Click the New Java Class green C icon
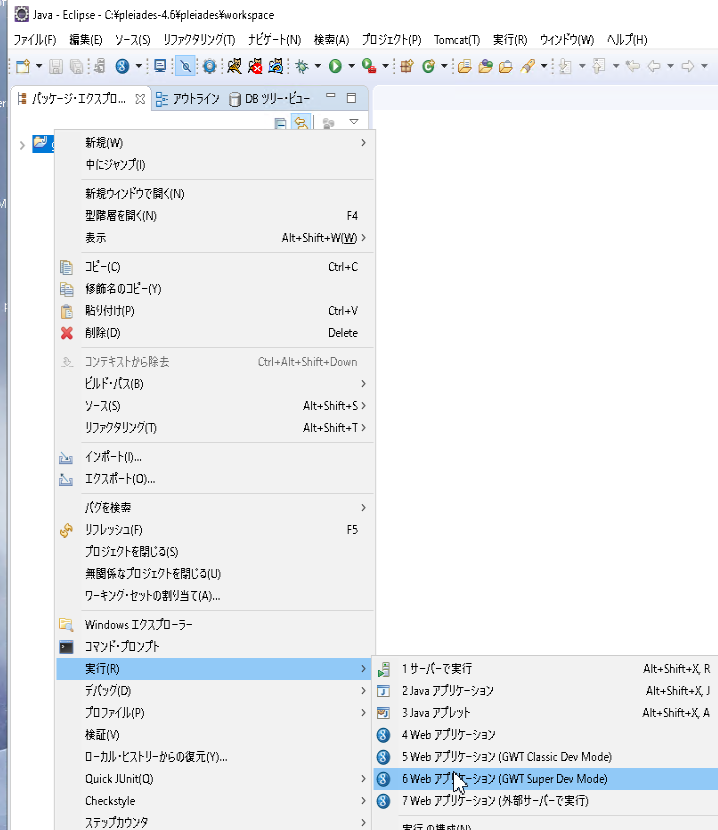This screenshot has height=830, width=718. click(428, 66)
